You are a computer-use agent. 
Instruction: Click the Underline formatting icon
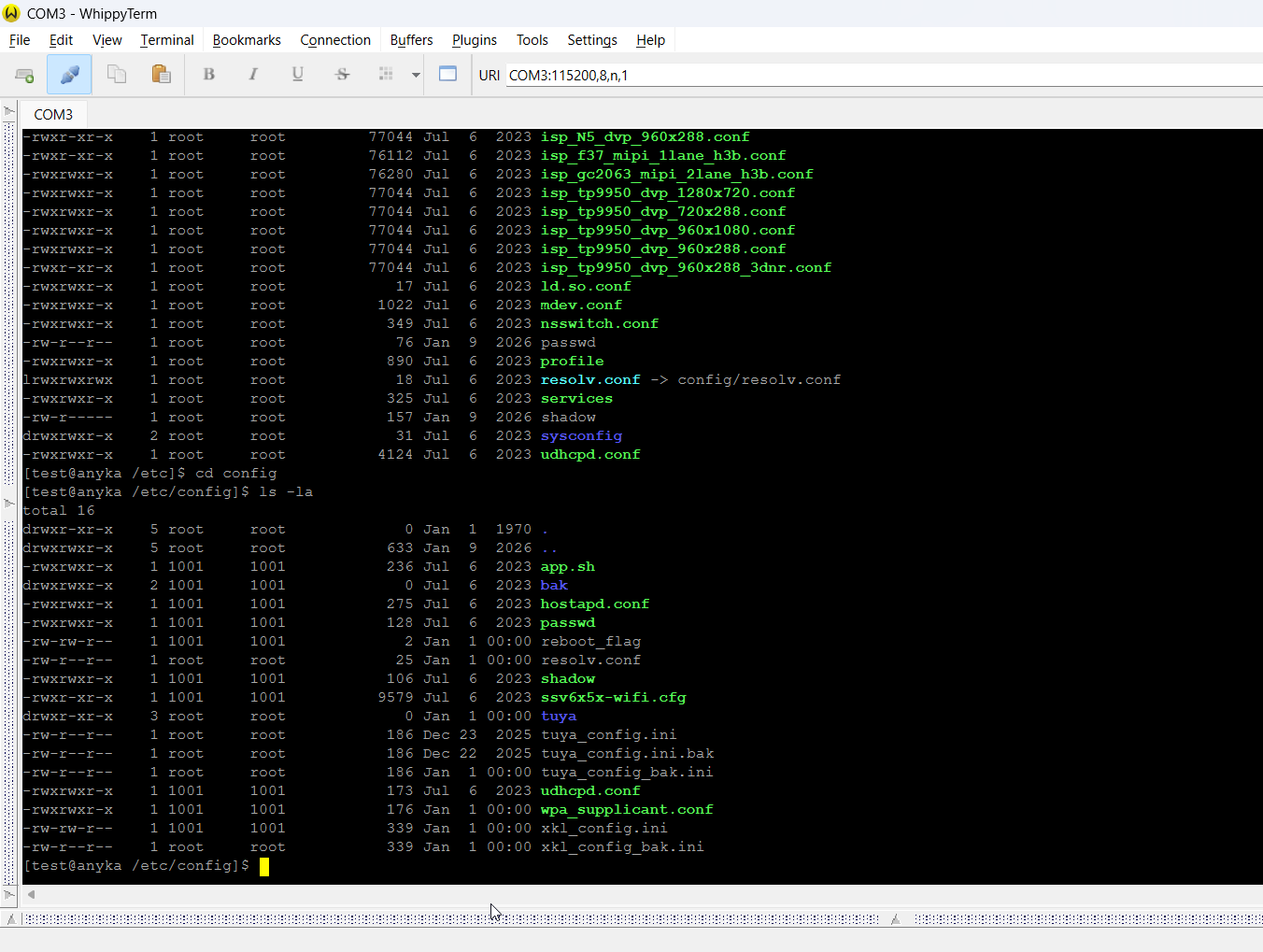point(298,75)
